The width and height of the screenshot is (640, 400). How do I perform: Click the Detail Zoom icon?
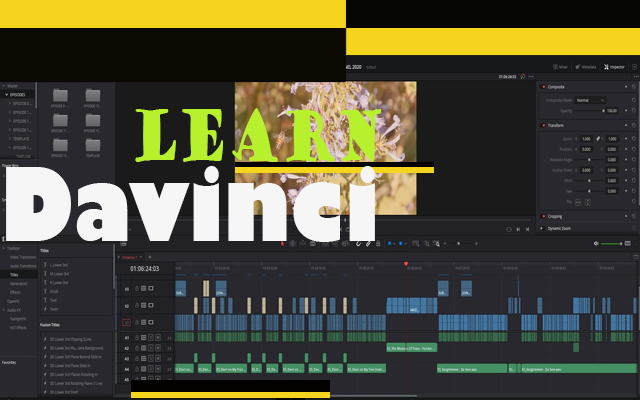pyautogui.click(x=426, y=244)
